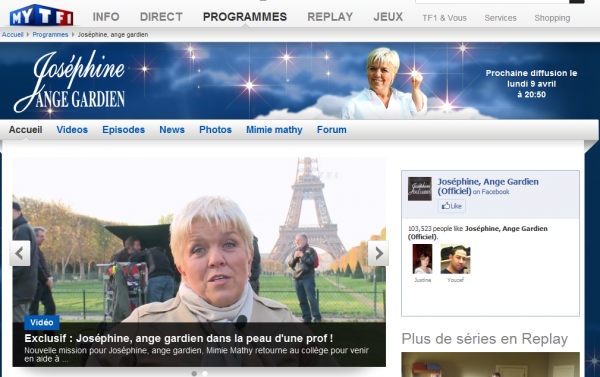Show the previous carousel slide
The height and width of the screenshot is (377, 600).
pos(20,253)
